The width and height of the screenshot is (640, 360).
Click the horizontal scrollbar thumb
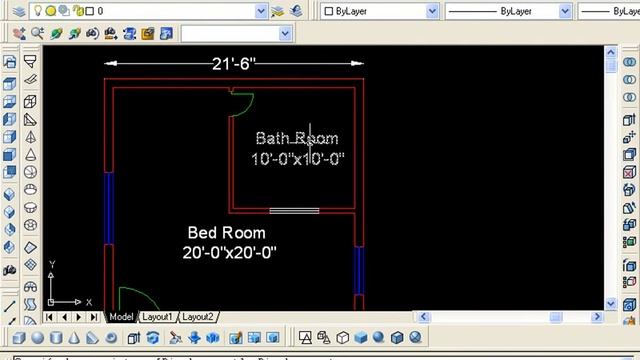click(x=556, y=317)
